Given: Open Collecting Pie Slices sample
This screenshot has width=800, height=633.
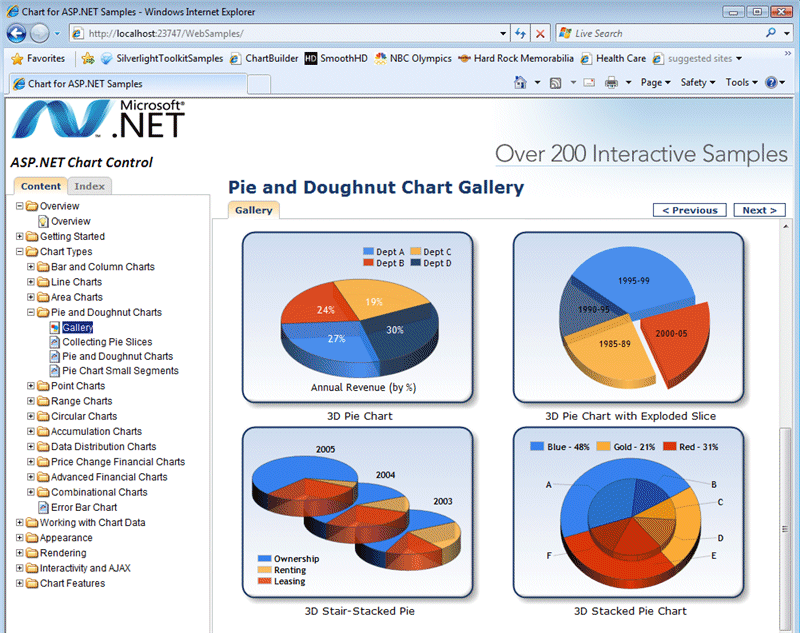Looking at the screenshot, I should tap(107, 342).
